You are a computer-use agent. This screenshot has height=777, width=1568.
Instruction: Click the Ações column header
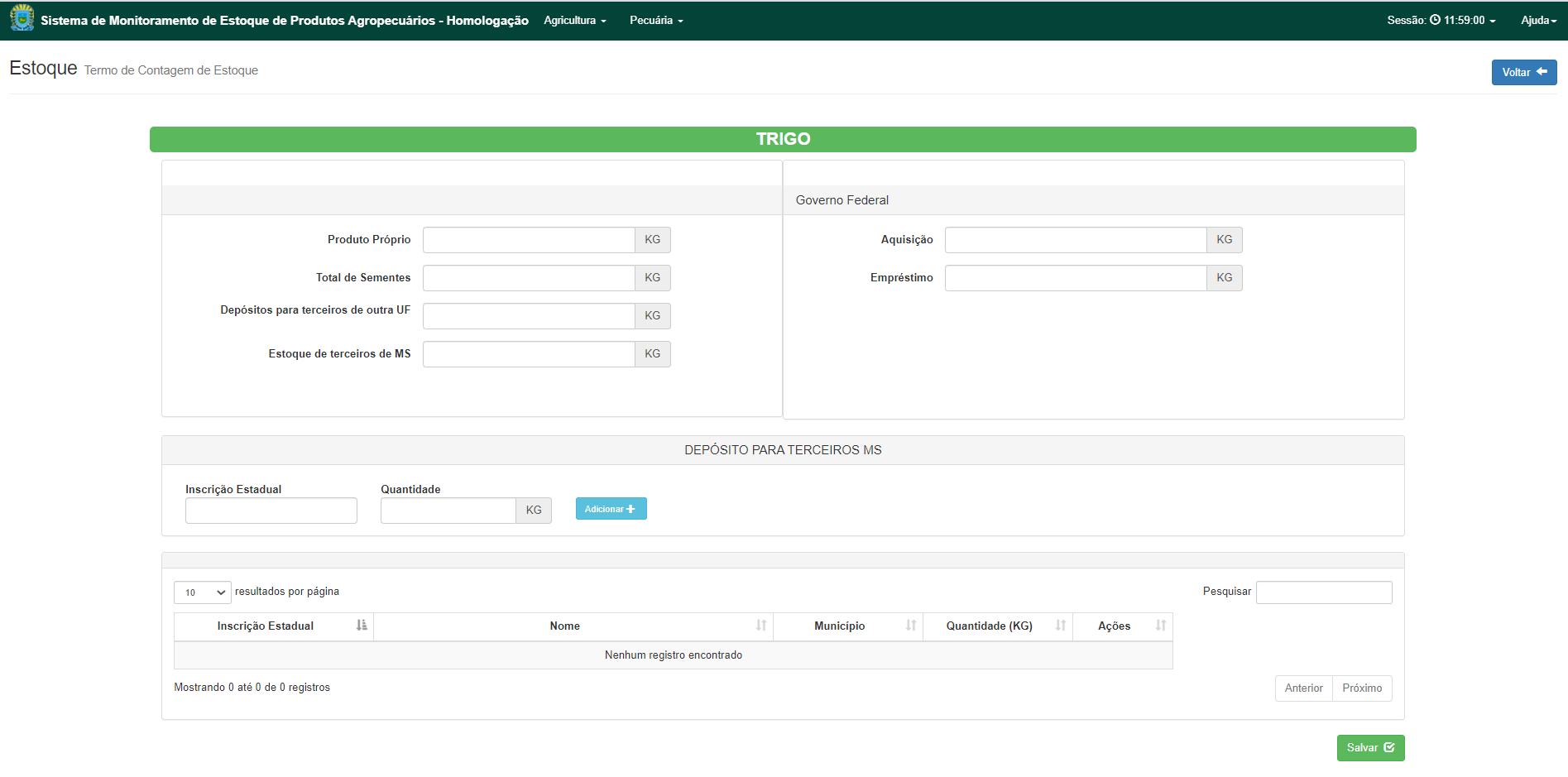click(x=1123, y=626)
